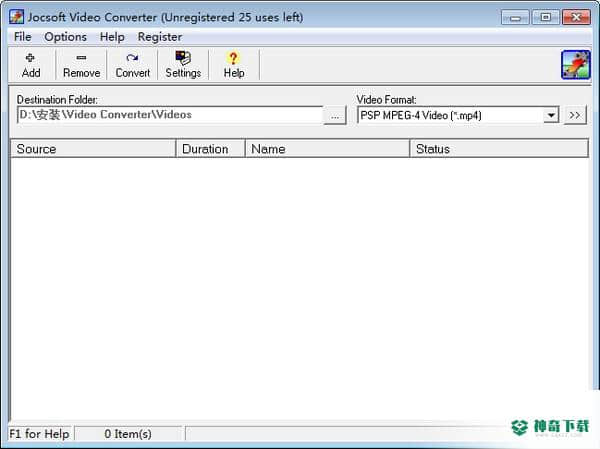This screenshot has width=600, height=449.
Task: Click the Duration column header
Action: click(210, 149)
